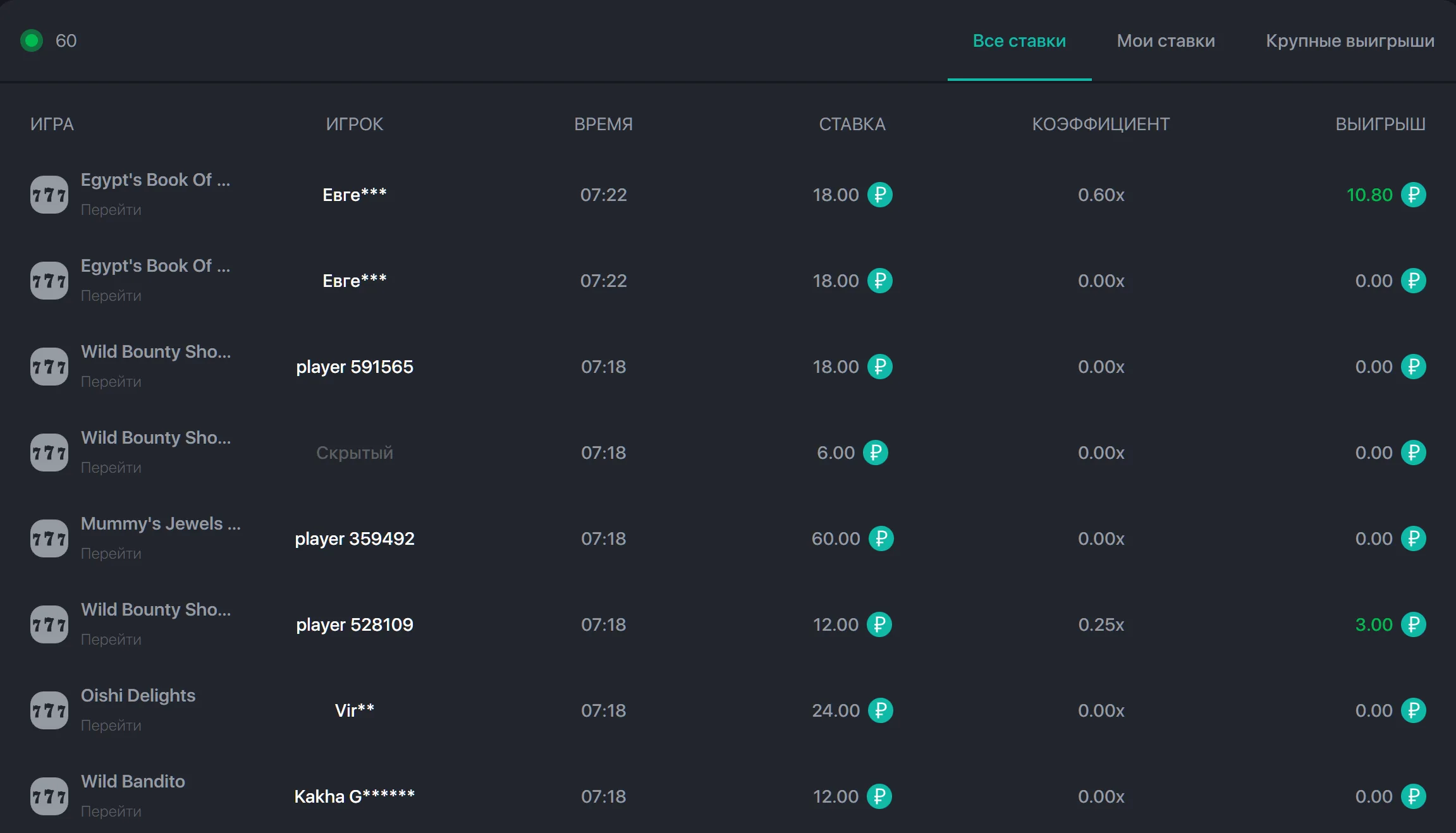This screenshot has height=833, width=1456.
Task: Click Перейти under Wild Bandito
Action: [111, 811]
